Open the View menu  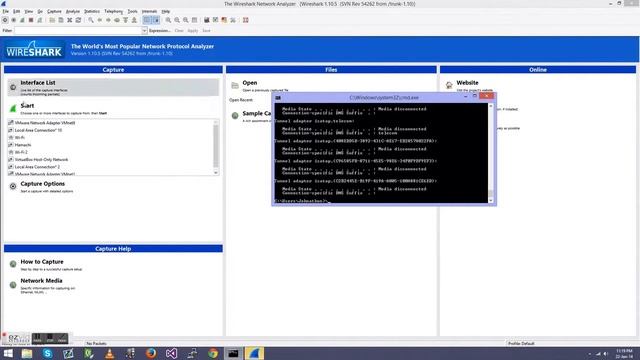[x=29, y=11]
